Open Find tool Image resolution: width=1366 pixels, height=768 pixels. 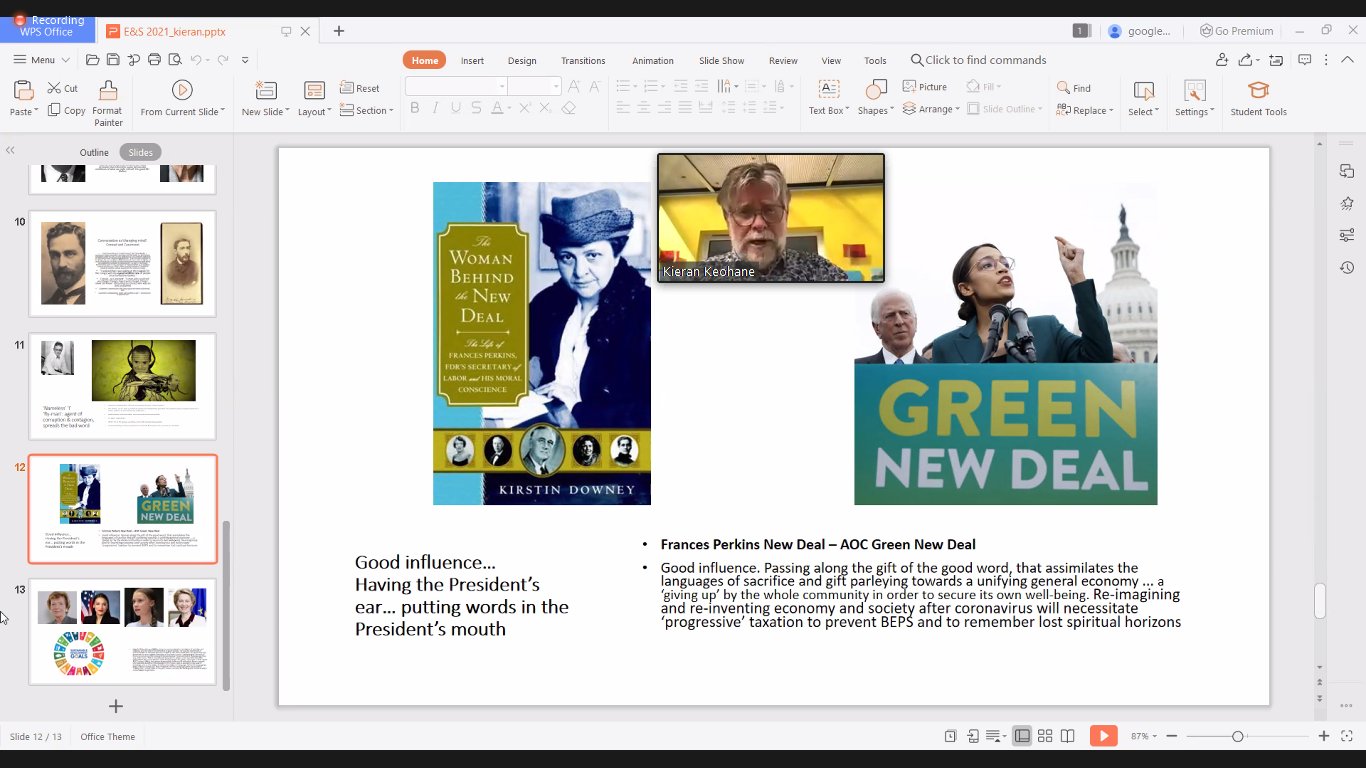[1074, 88]
